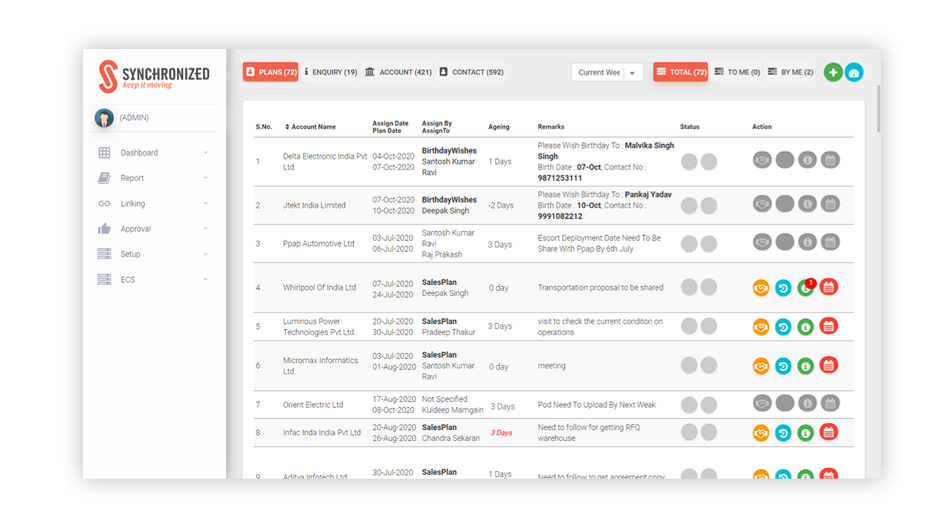Screen dimensions: 932x523
Task: Click dark grey circle icon, Delta Electronic row
Action: [x=785, y=160]
